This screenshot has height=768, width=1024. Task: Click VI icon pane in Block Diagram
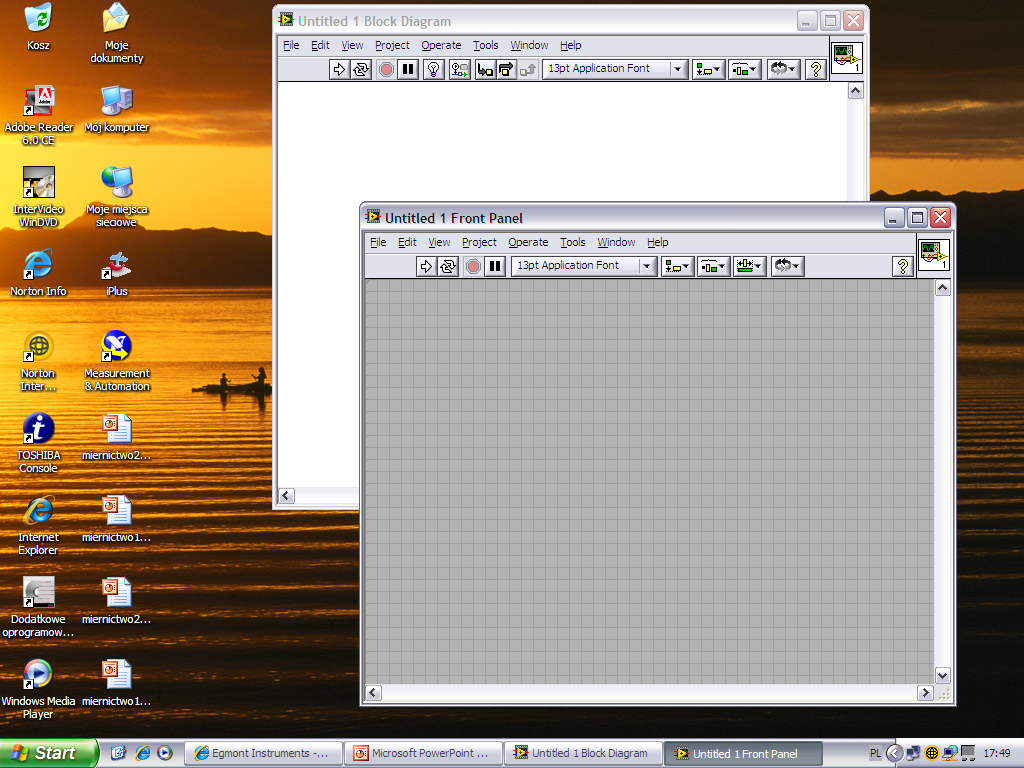[x=846, y=57]
